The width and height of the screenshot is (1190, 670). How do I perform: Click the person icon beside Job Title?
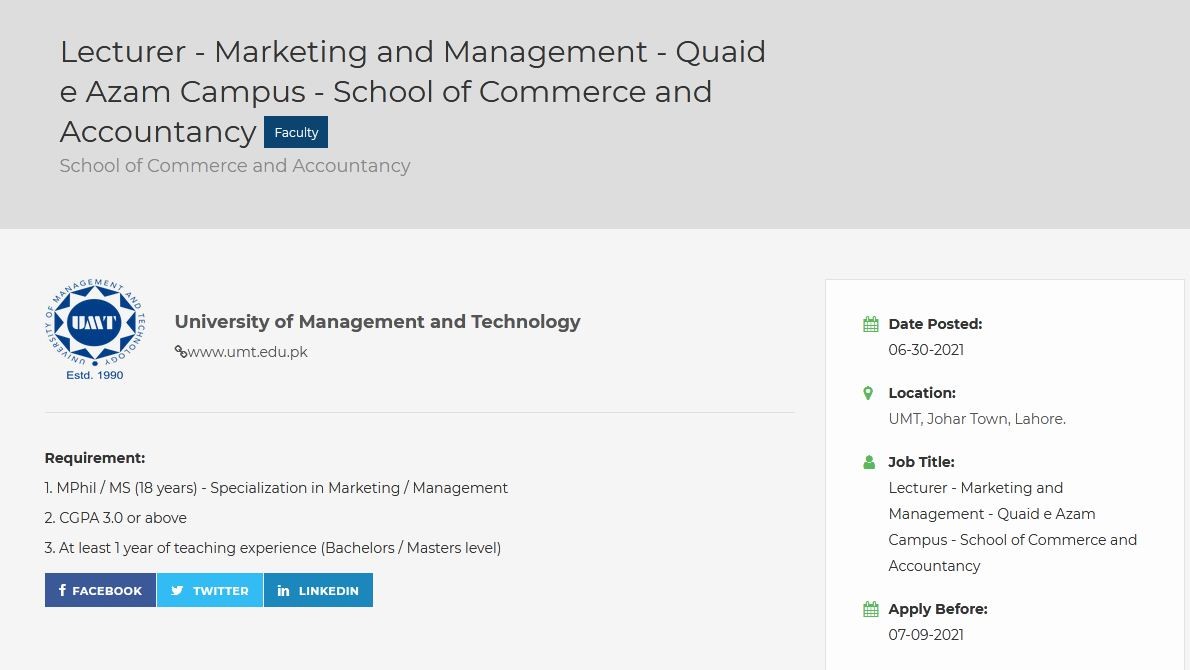pos(869,462)
